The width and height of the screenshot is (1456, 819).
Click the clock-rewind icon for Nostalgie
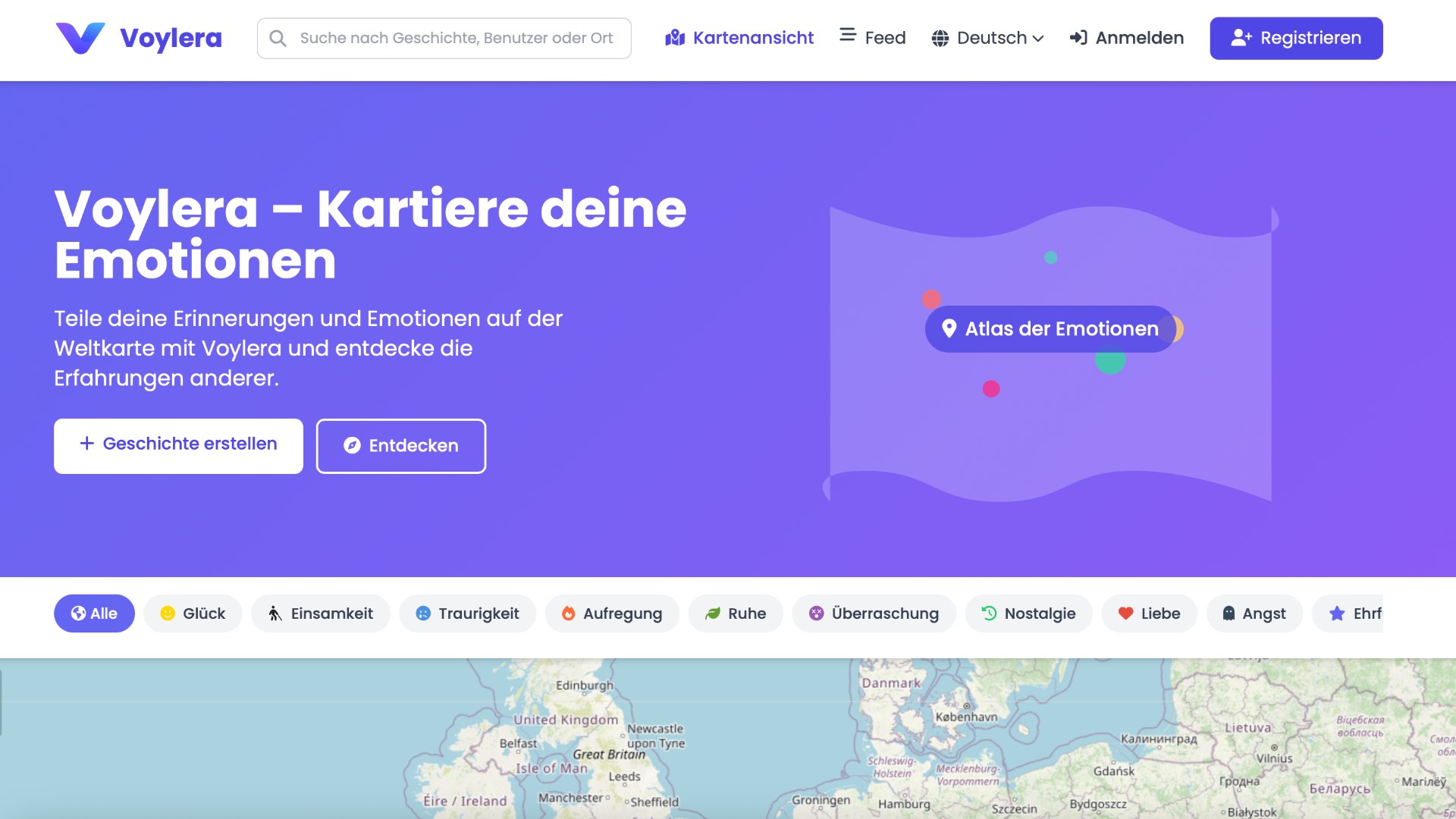point(989,613)
